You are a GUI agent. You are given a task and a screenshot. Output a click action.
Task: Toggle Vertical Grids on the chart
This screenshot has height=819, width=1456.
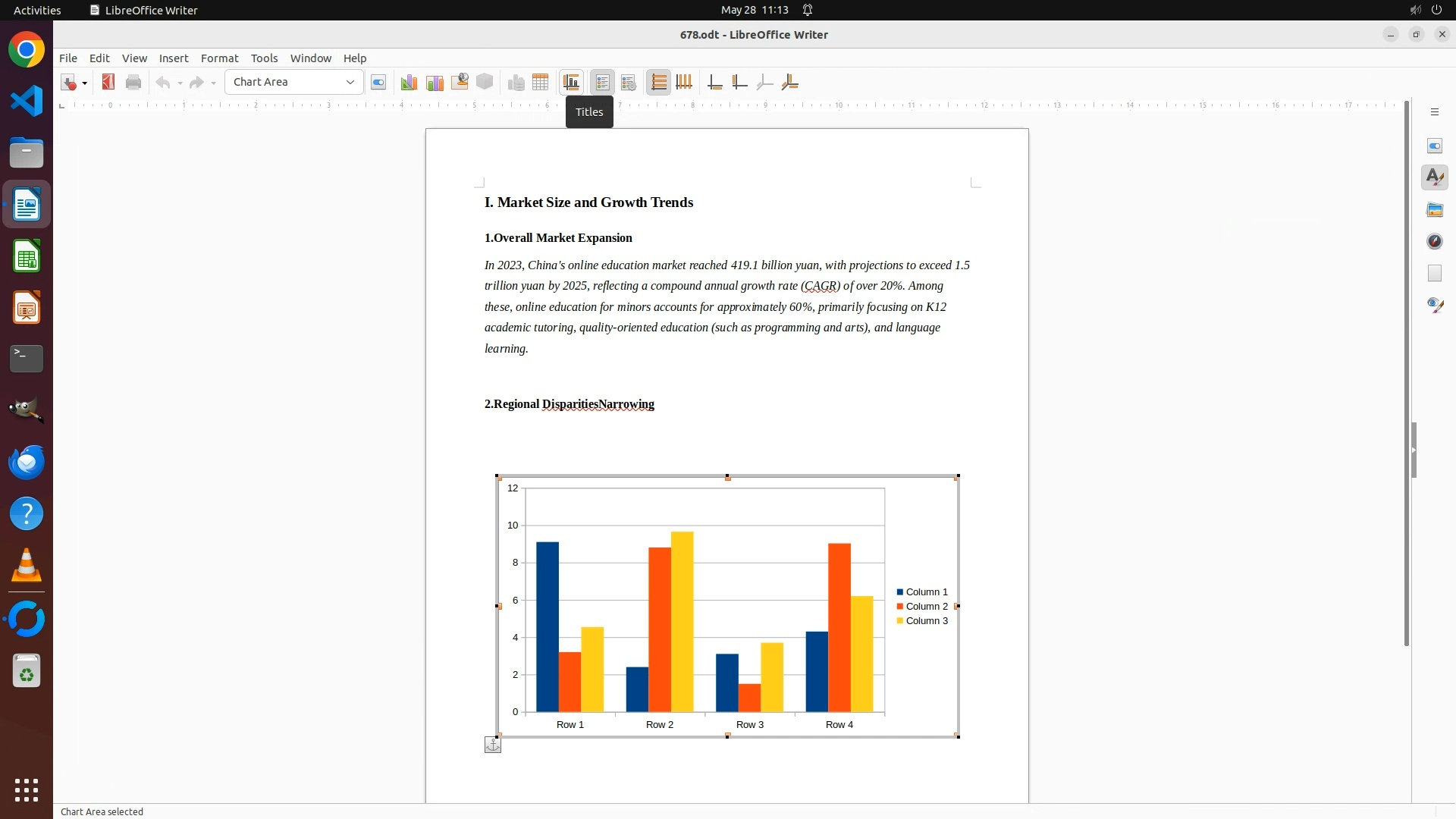tap(684, 82)
